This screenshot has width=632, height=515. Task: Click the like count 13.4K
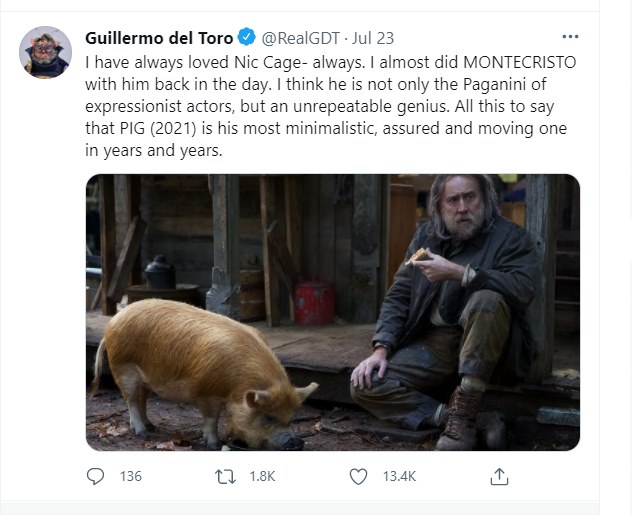[399, 476]
